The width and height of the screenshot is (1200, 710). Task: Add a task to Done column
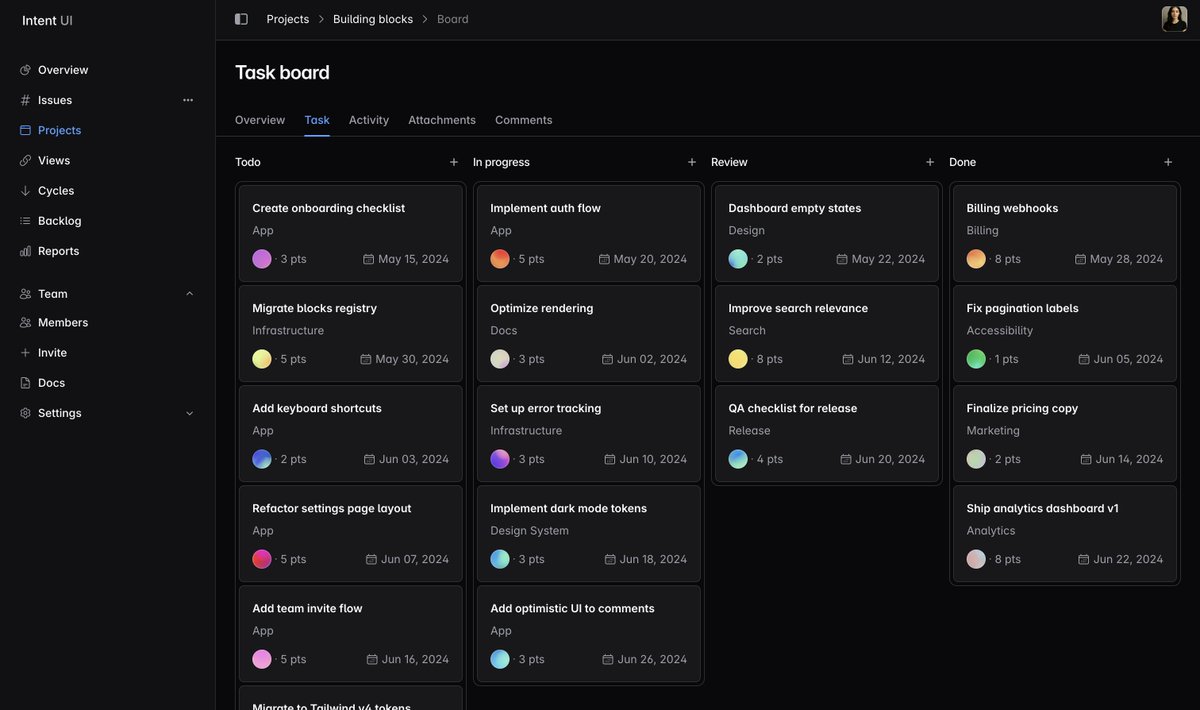click(1168, 162)
